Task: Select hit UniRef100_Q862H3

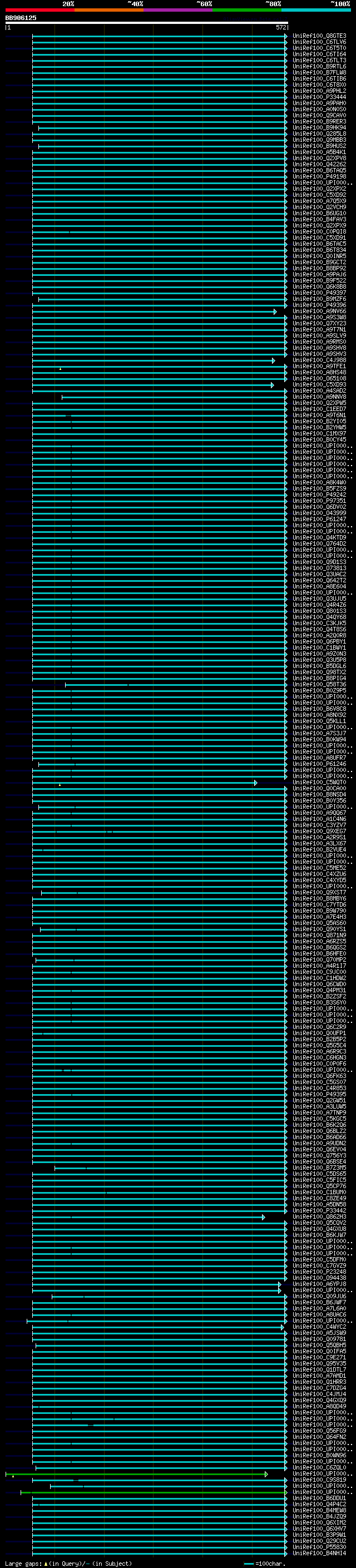Action: [319, 1218]
